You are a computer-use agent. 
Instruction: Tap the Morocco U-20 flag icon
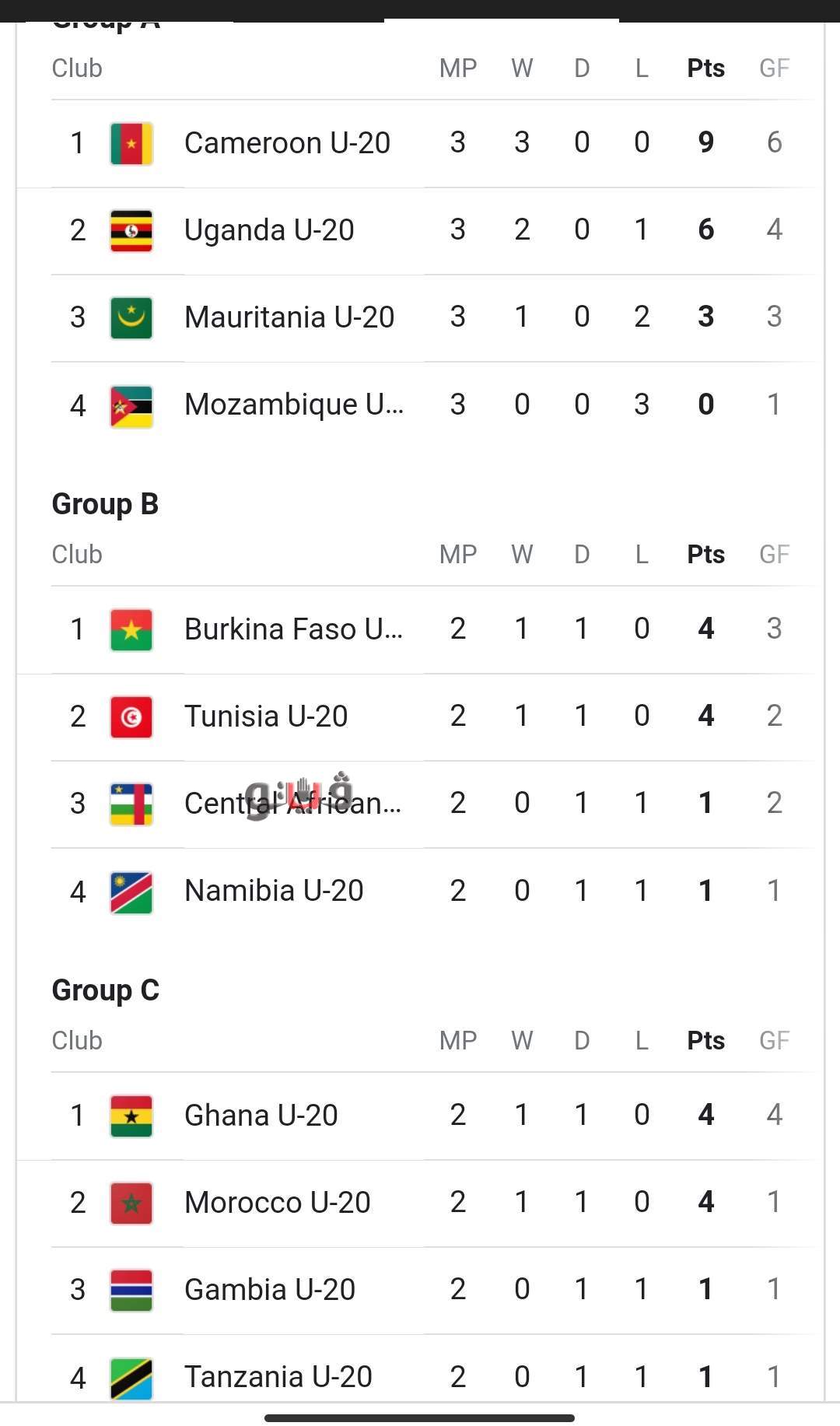(131, 1204)
